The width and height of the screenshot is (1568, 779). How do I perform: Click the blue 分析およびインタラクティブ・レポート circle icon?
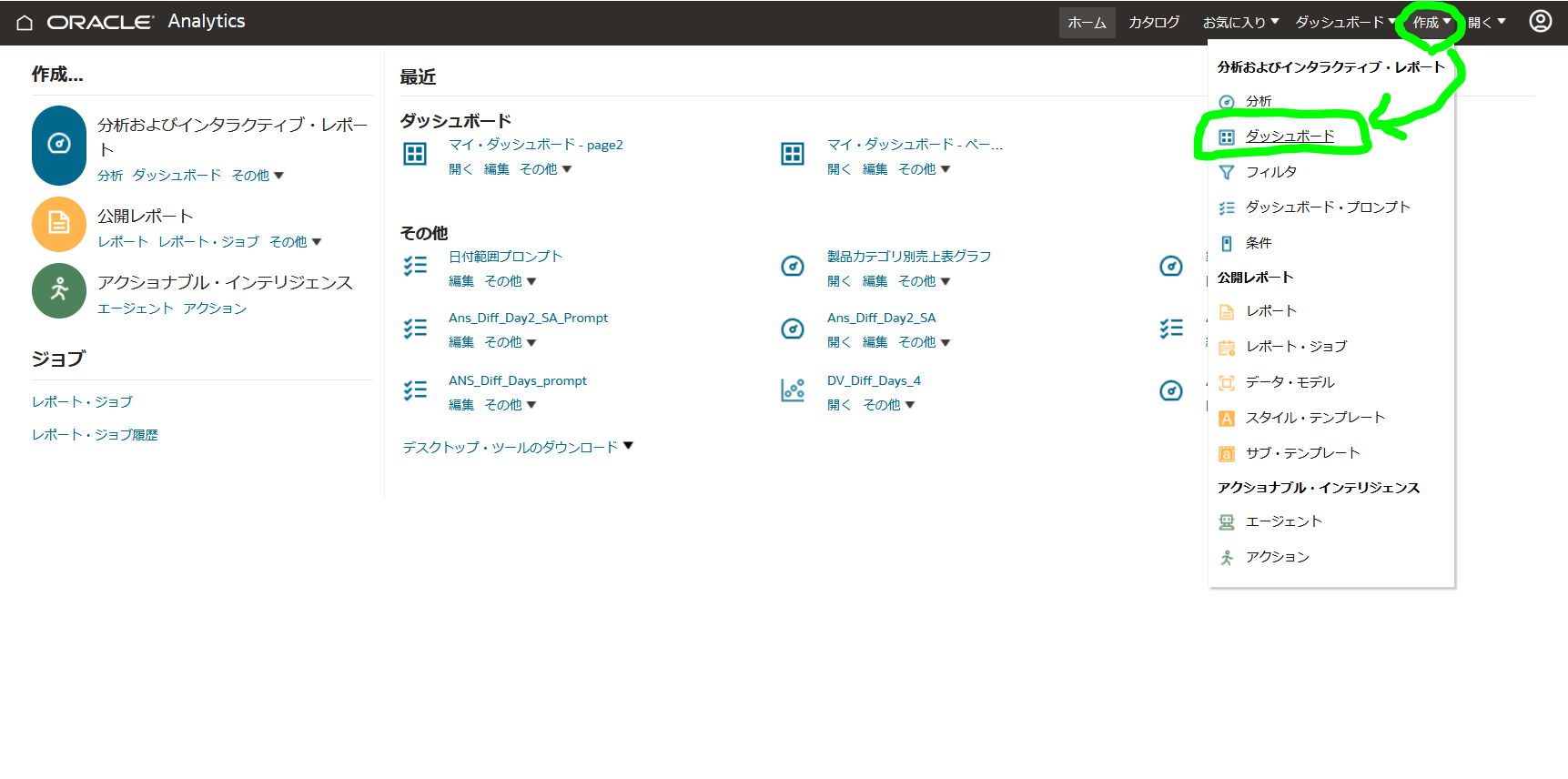coord(59,145)
